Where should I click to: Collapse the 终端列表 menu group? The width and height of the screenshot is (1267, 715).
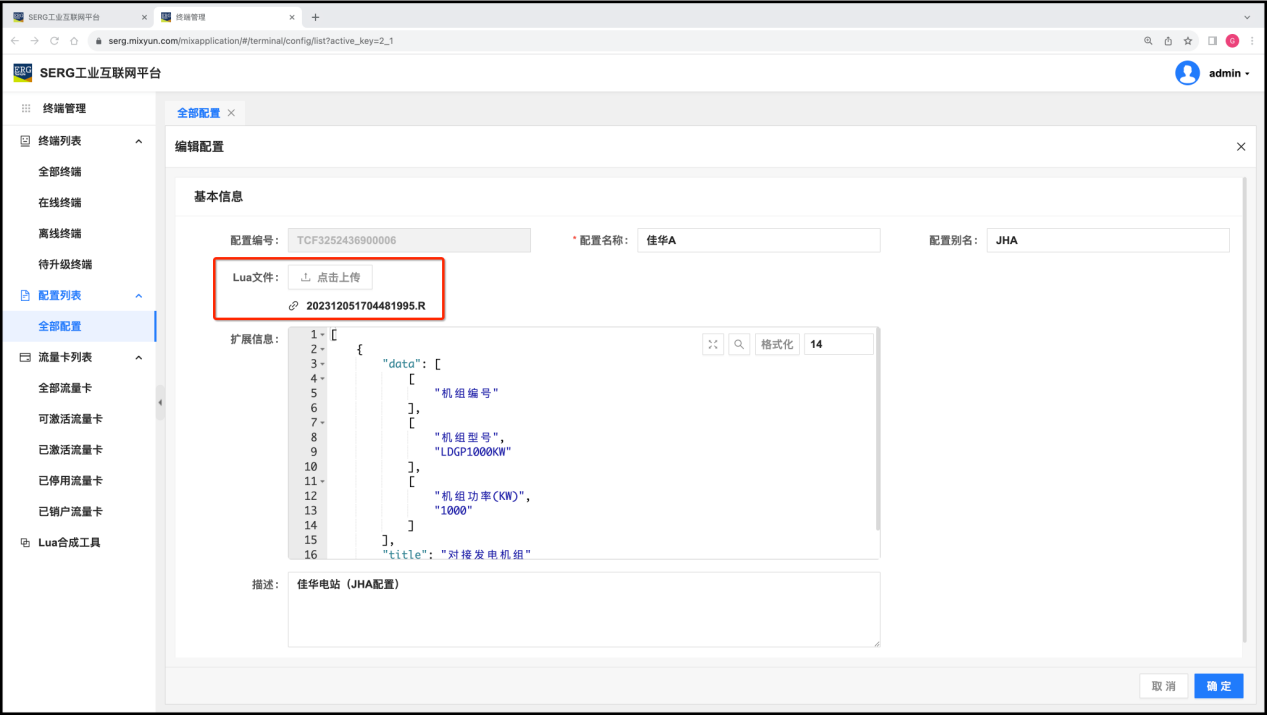[x=139, y=141]
